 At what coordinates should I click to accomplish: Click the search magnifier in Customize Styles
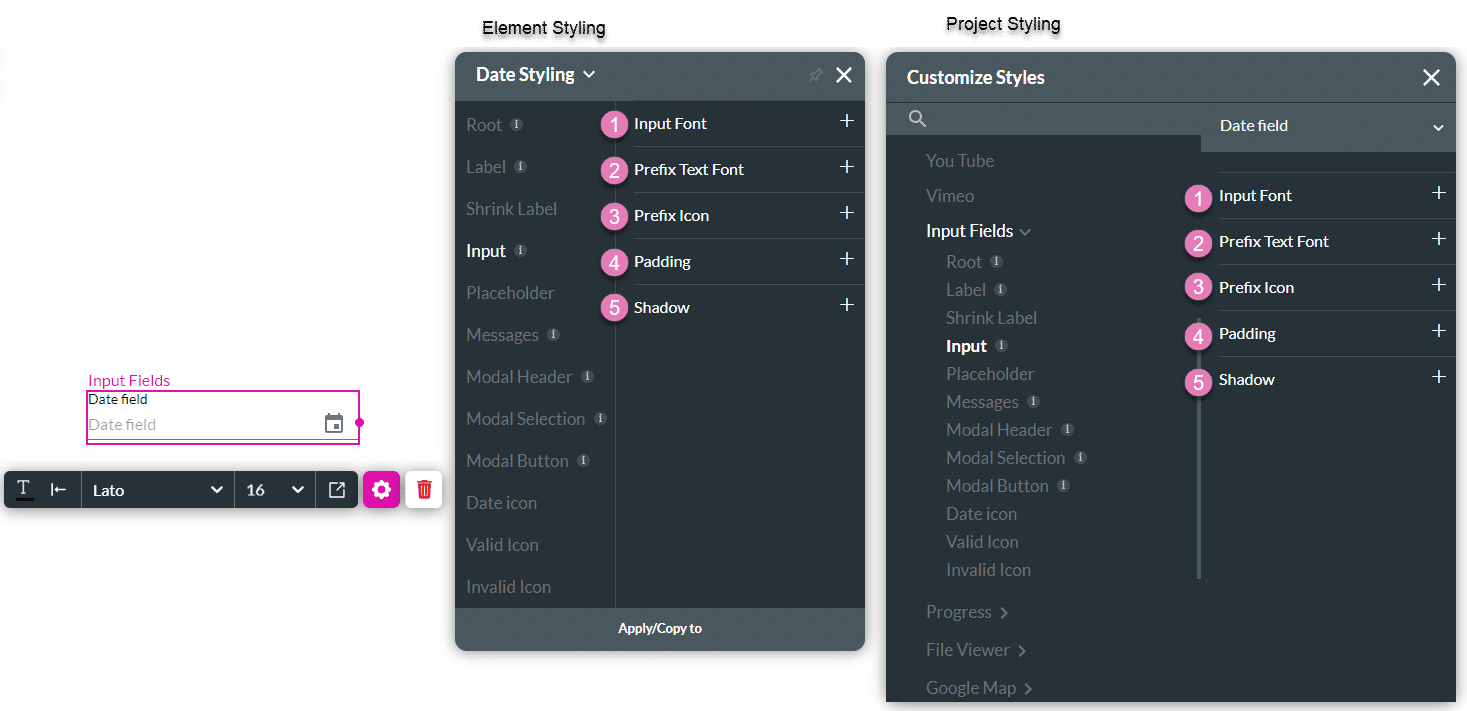[x=916, y=118]
